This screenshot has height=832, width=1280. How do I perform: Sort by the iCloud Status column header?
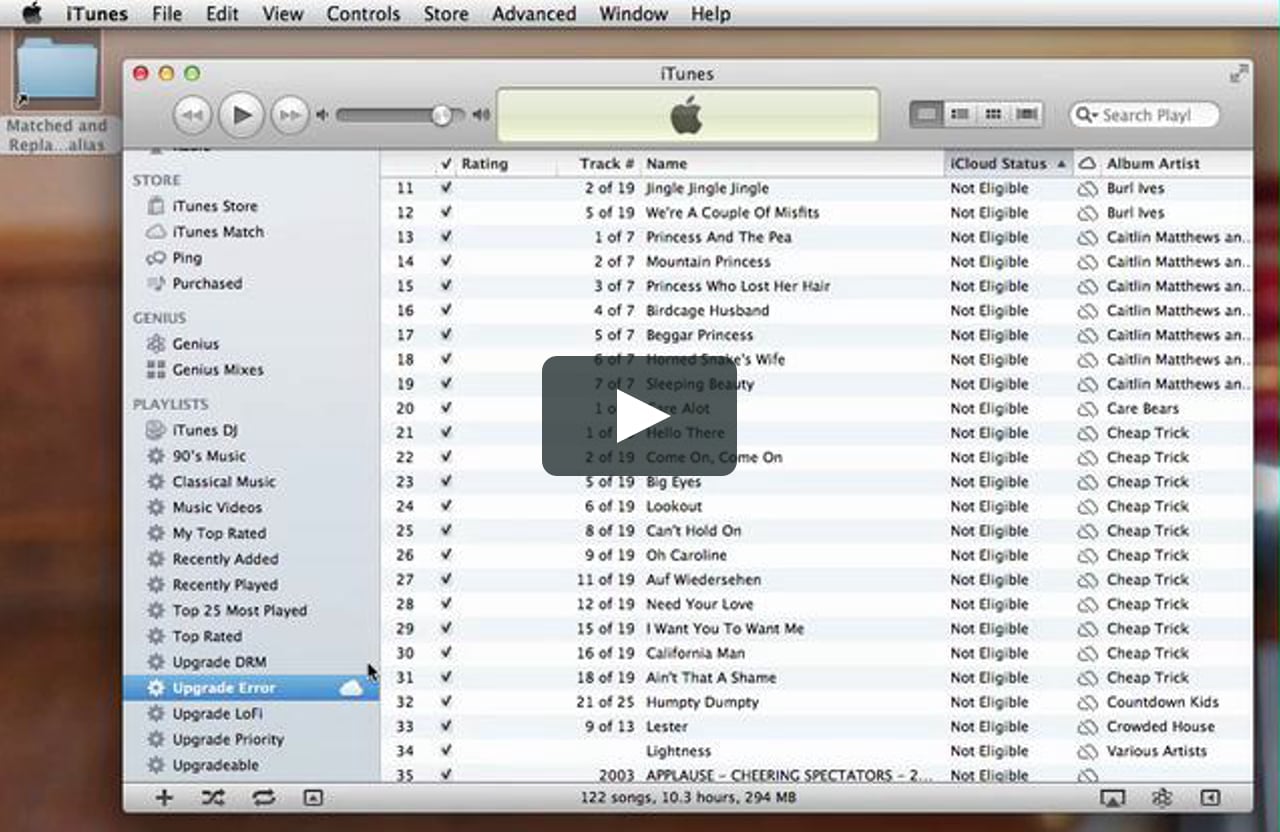(x=1008, y=164)
